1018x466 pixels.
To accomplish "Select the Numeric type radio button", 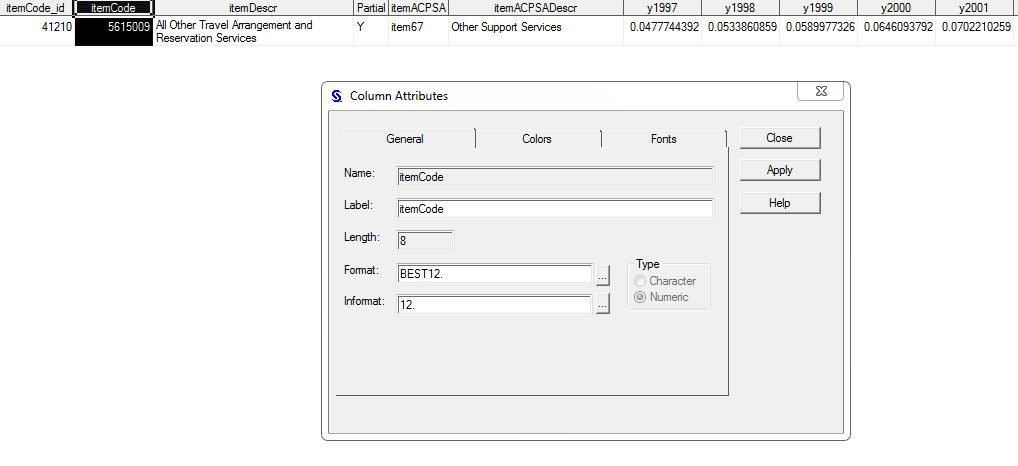I will tap(640, 297).
